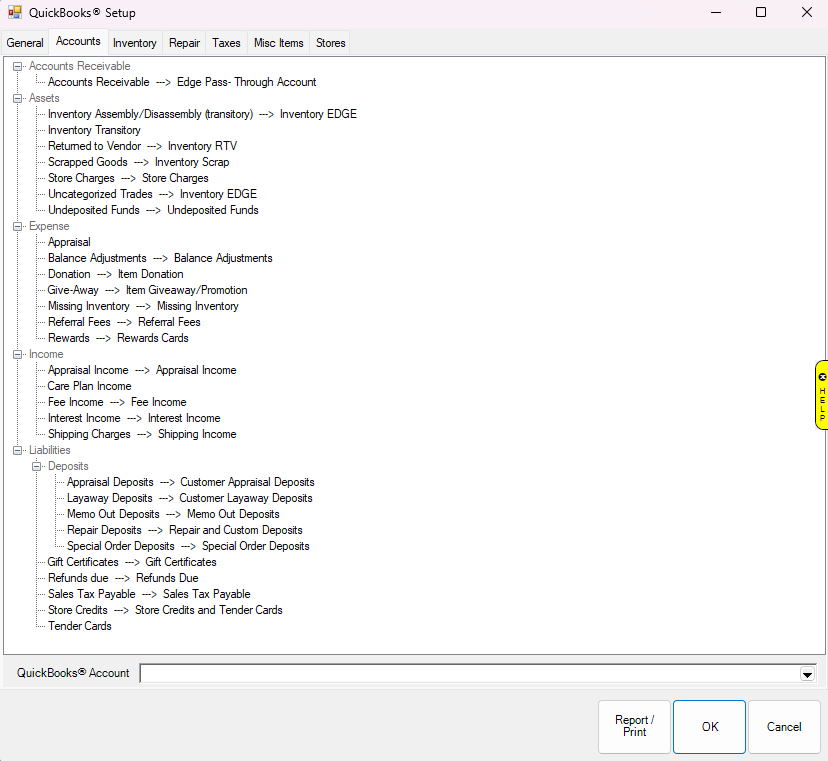Screen dimensions: 828x761
Task: Switch to the General tab
Action: (x=25, y=43)
